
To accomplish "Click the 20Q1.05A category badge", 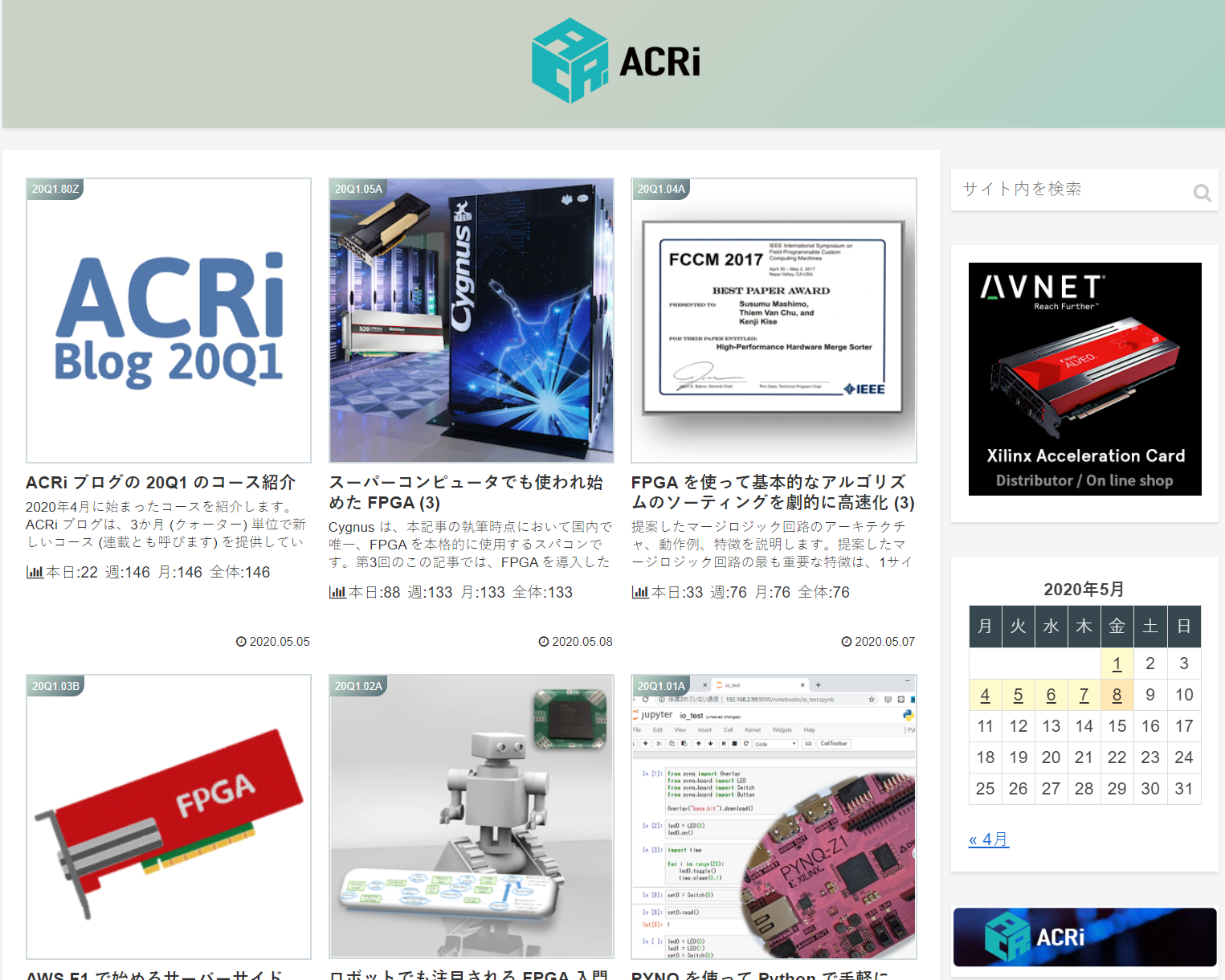I will point(358,189).
